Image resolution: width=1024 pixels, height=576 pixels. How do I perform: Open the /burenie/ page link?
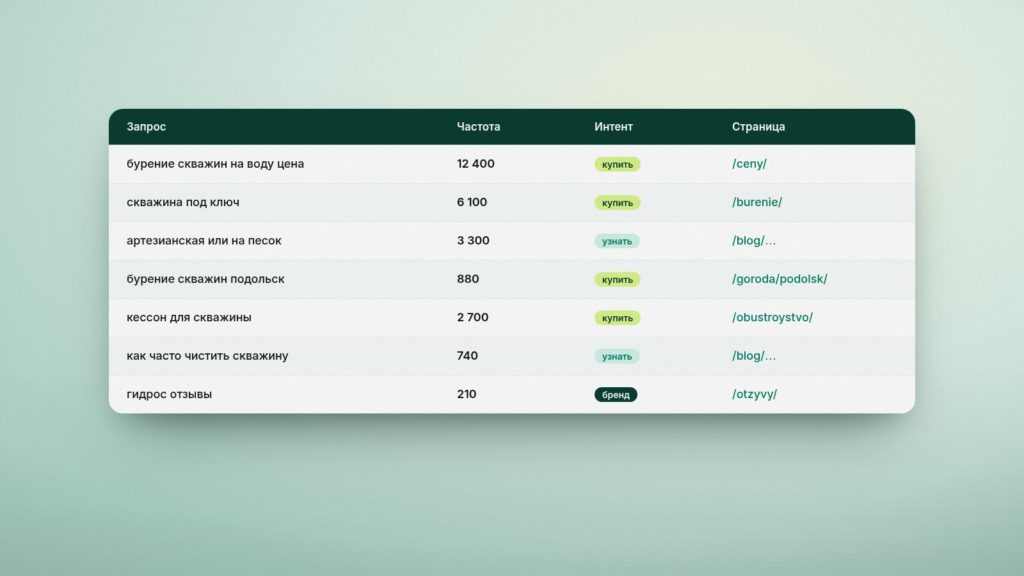pos(756,202)
